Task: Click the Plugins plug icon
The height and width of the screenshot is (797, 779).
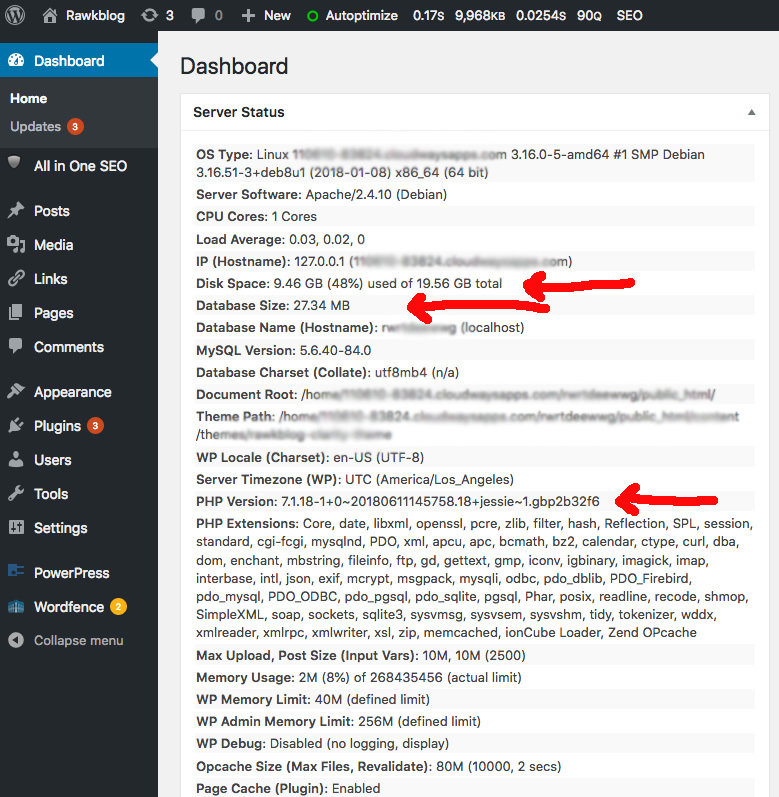Action: [x=16, y=425]
